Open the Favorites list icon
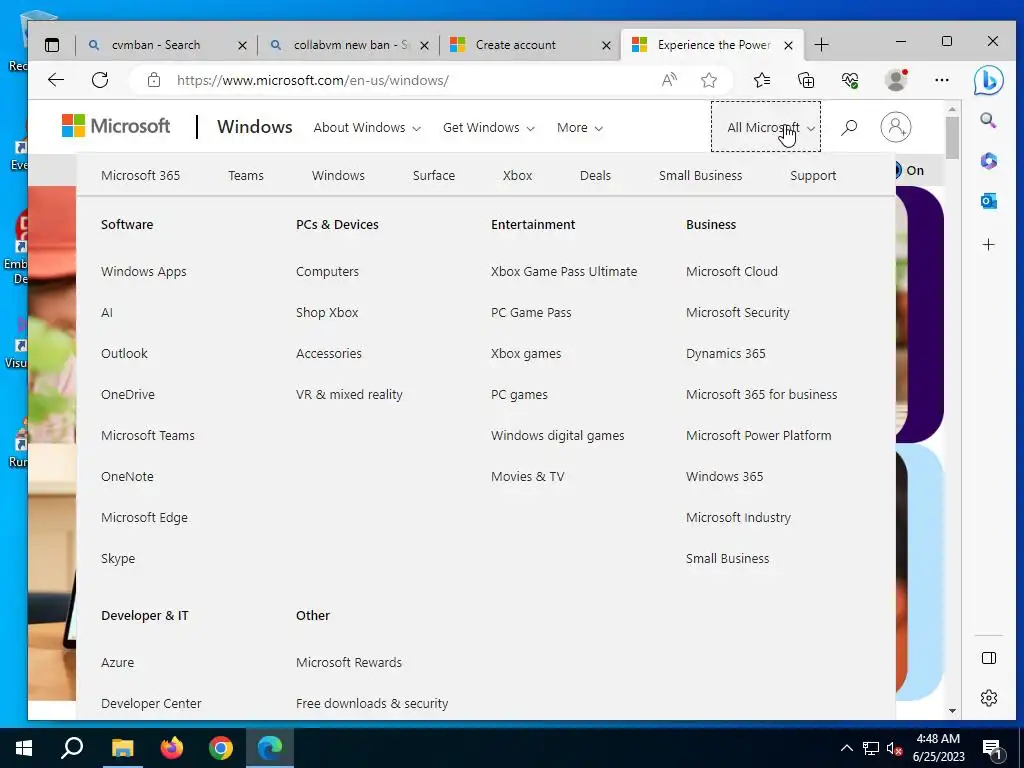This screenshot has height=768, width=1024. pos(761,80)
